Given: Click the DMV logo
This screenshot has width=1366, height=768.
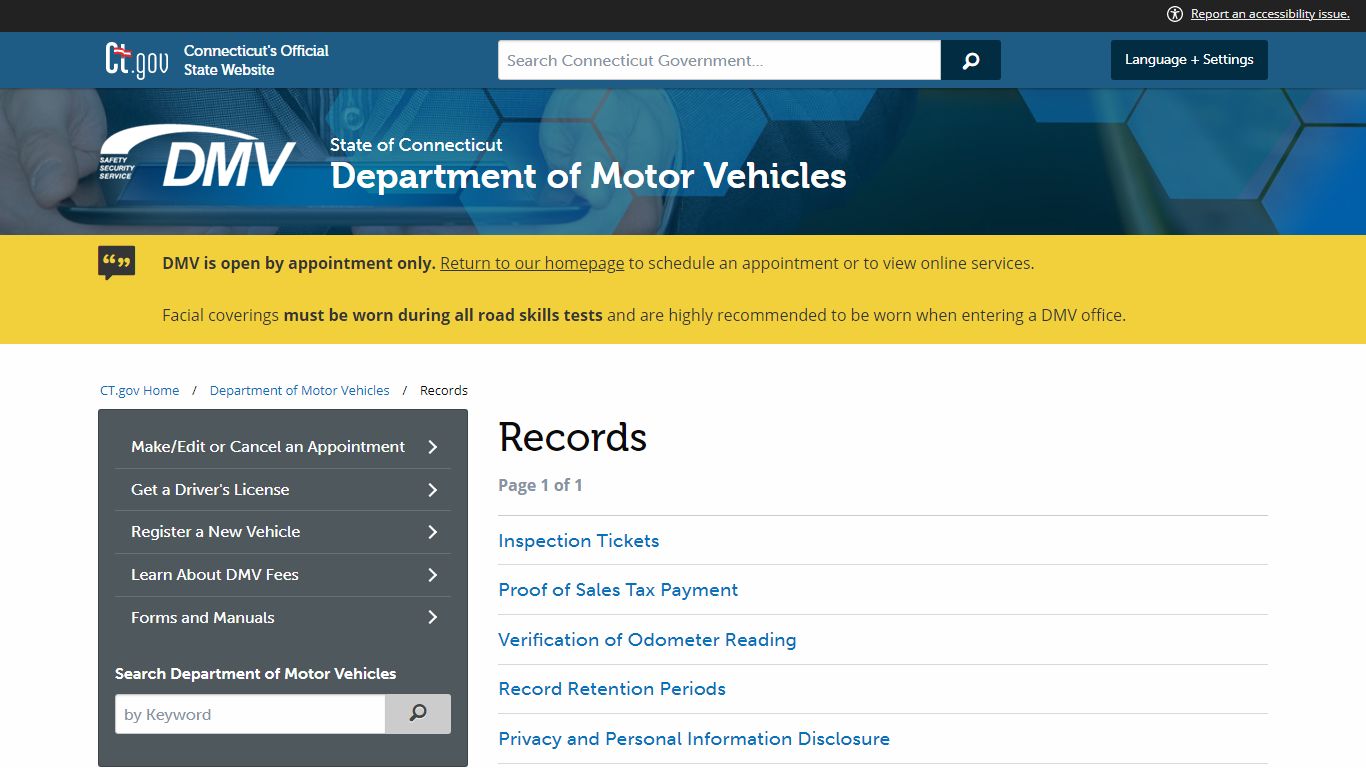Looking at the screenshot, I should (x=197, y=157).
